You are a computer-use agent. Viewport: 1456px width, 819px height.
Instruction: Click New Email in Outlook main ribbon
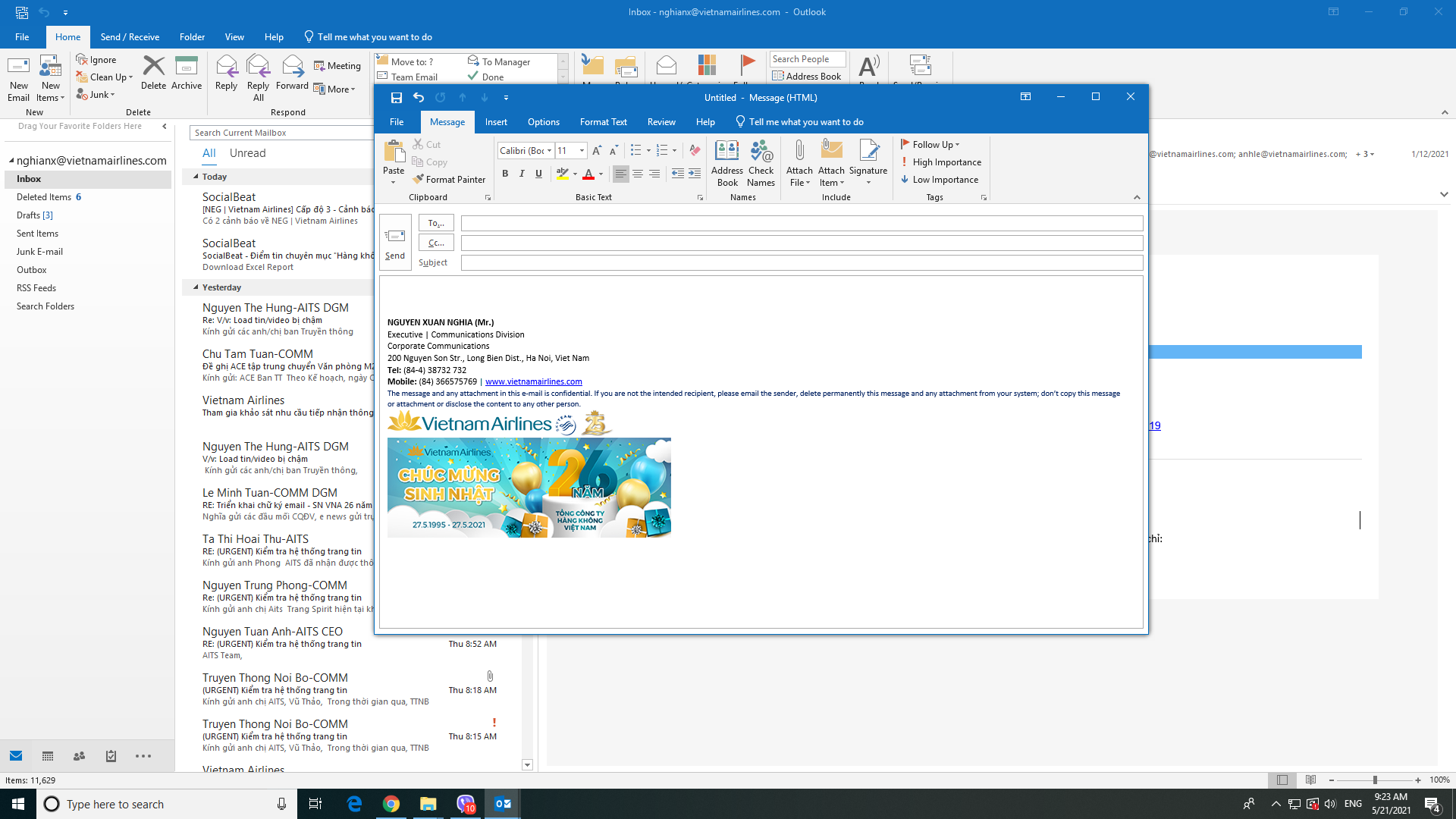click(x=19, y=78)
